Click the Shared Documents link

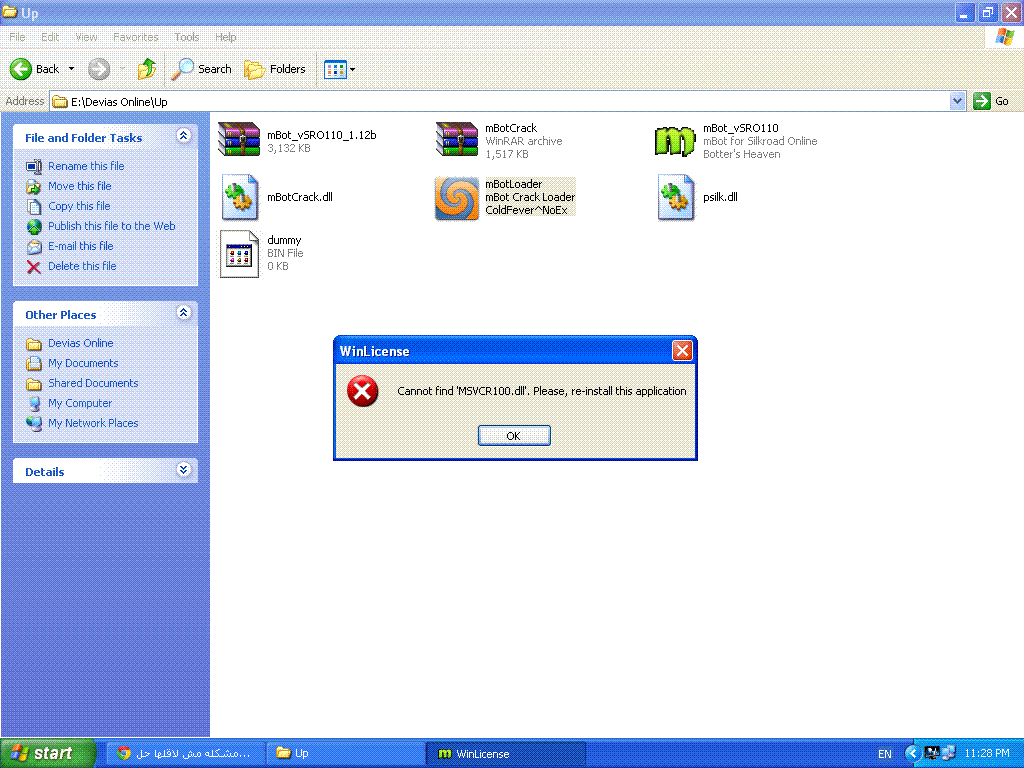click(93, 383)
